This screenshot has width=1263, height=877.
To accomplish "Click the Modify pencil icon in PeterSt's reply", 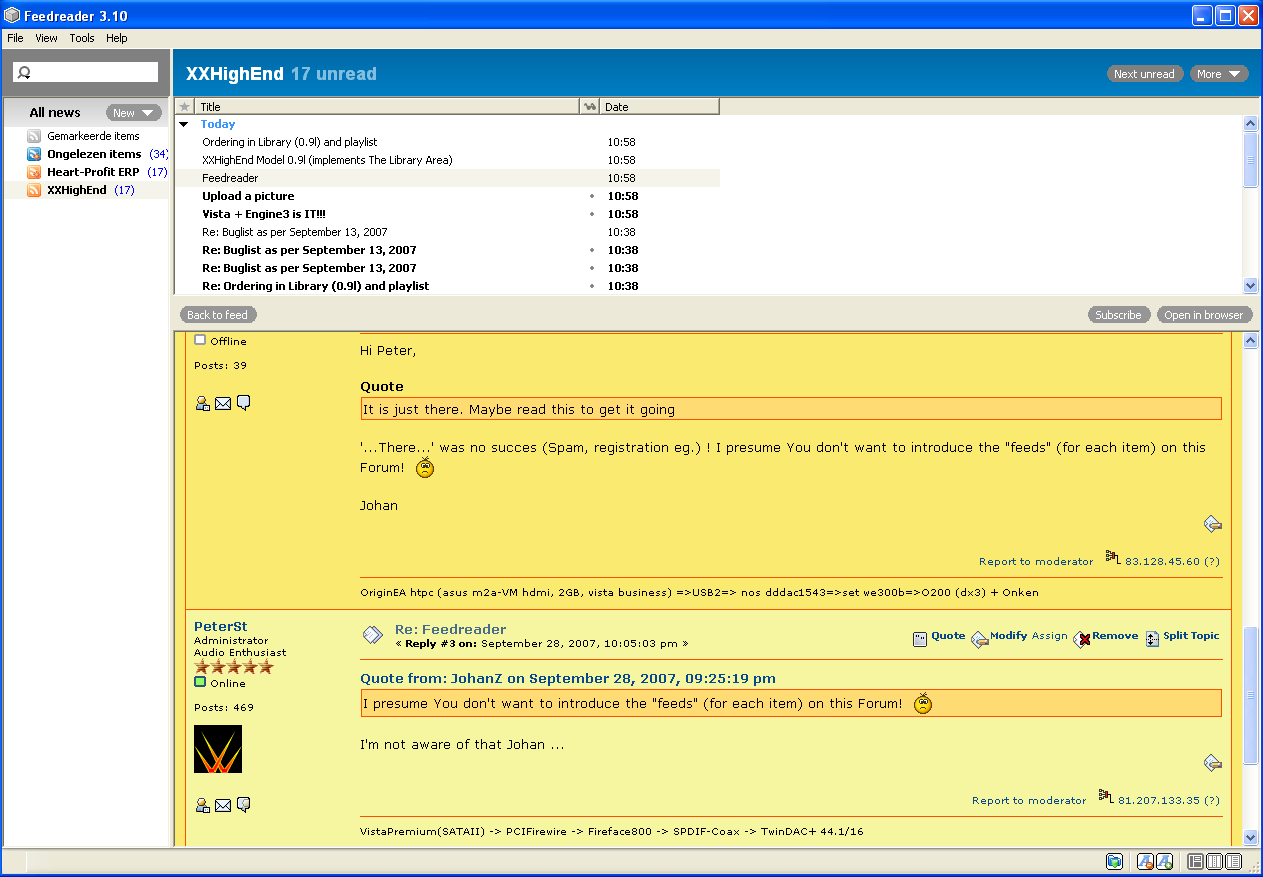I will tap(979, 639).
